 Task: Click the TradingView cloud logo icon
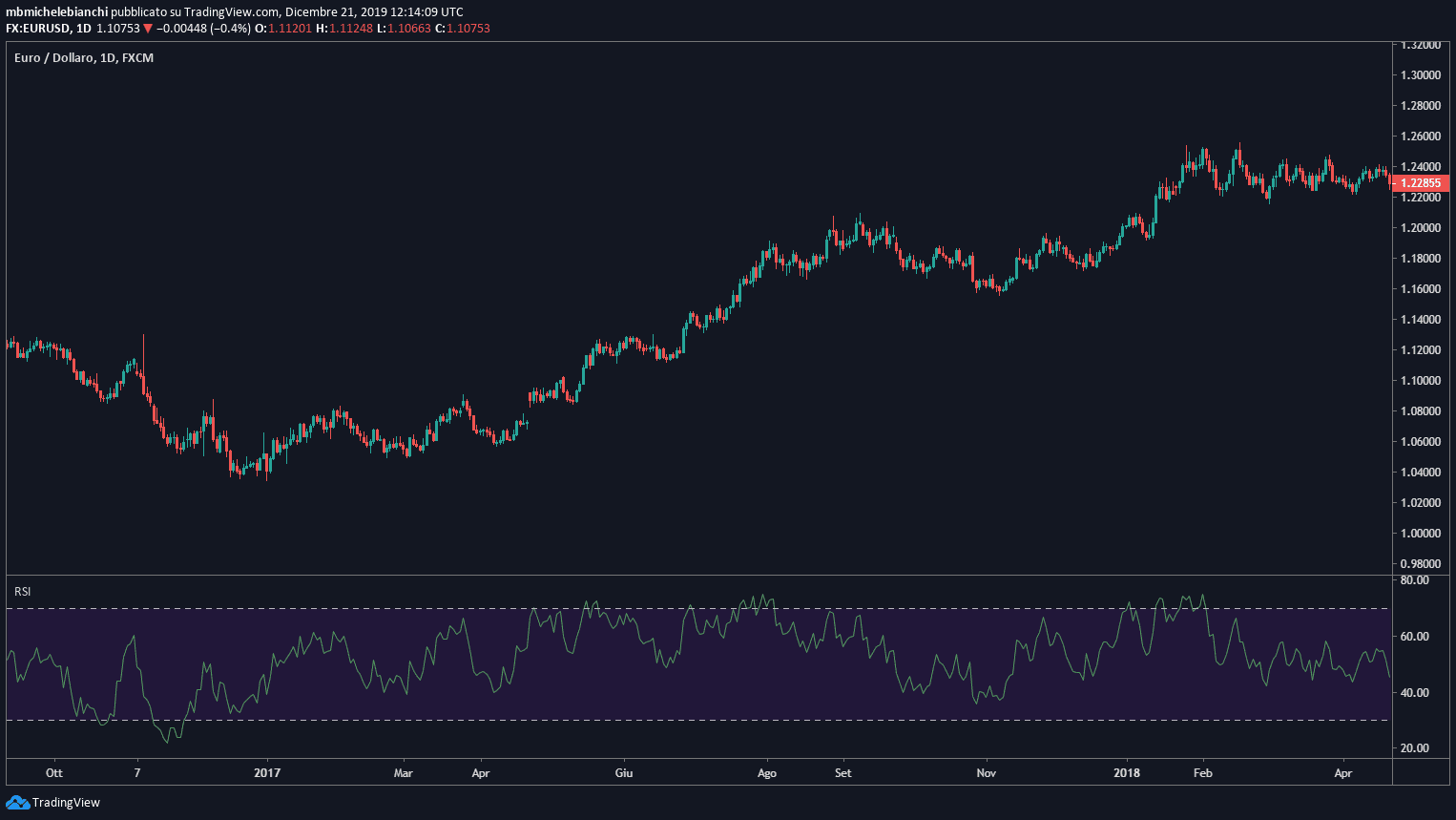(17, 802)
